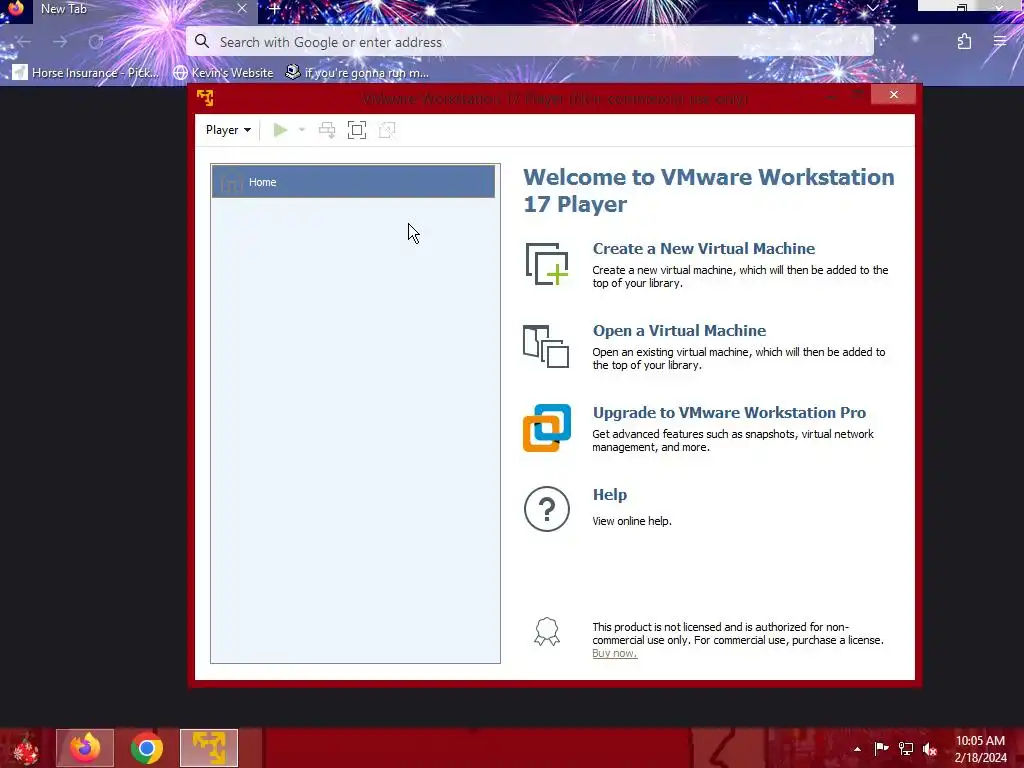The width and height of the screenshot is (1024, 768).
Task: Select Upgrade to VMware Workstation Pro link
Action: click(x=729, y=413)
